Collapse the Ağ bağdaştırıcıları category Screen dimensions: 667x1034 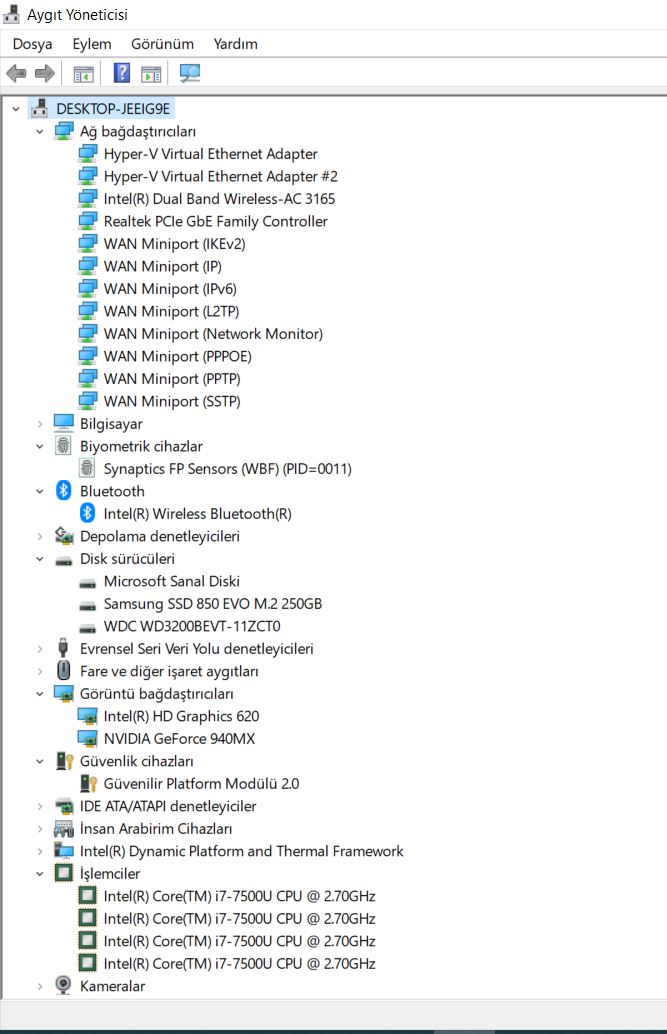[x=40, y=131]
